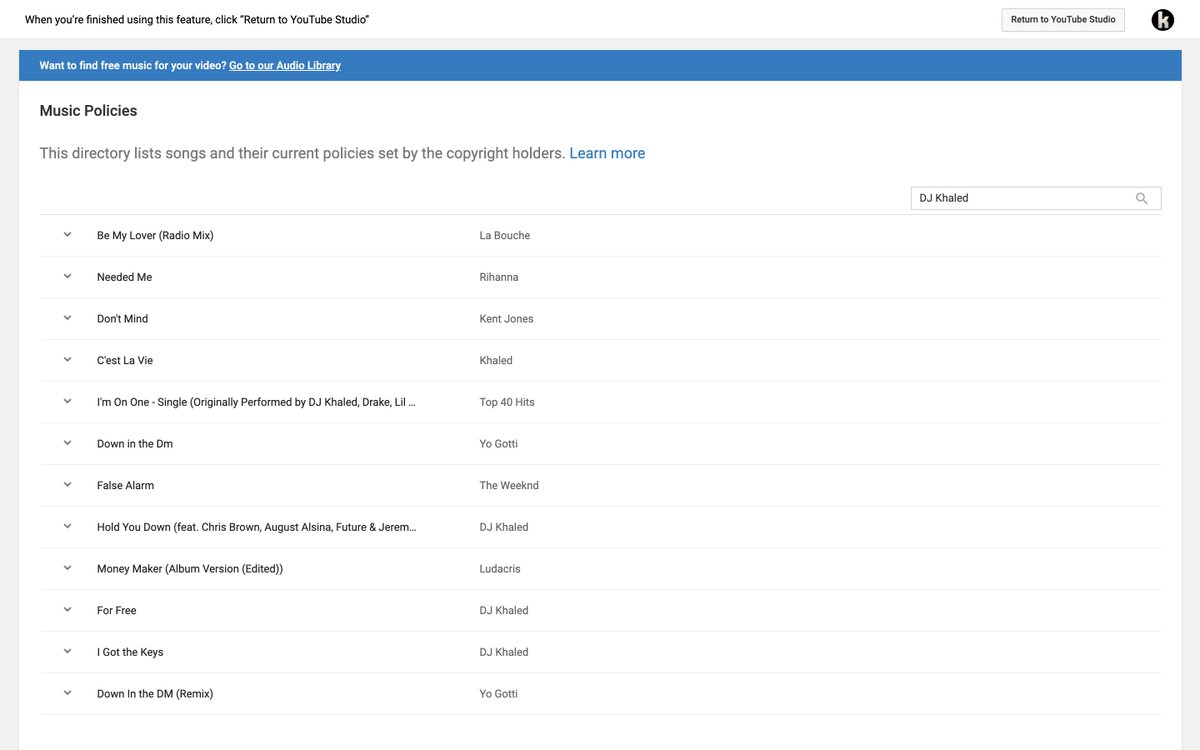Click artist name Kent Jones
1200x750 pixels.
tap(507, 319)
